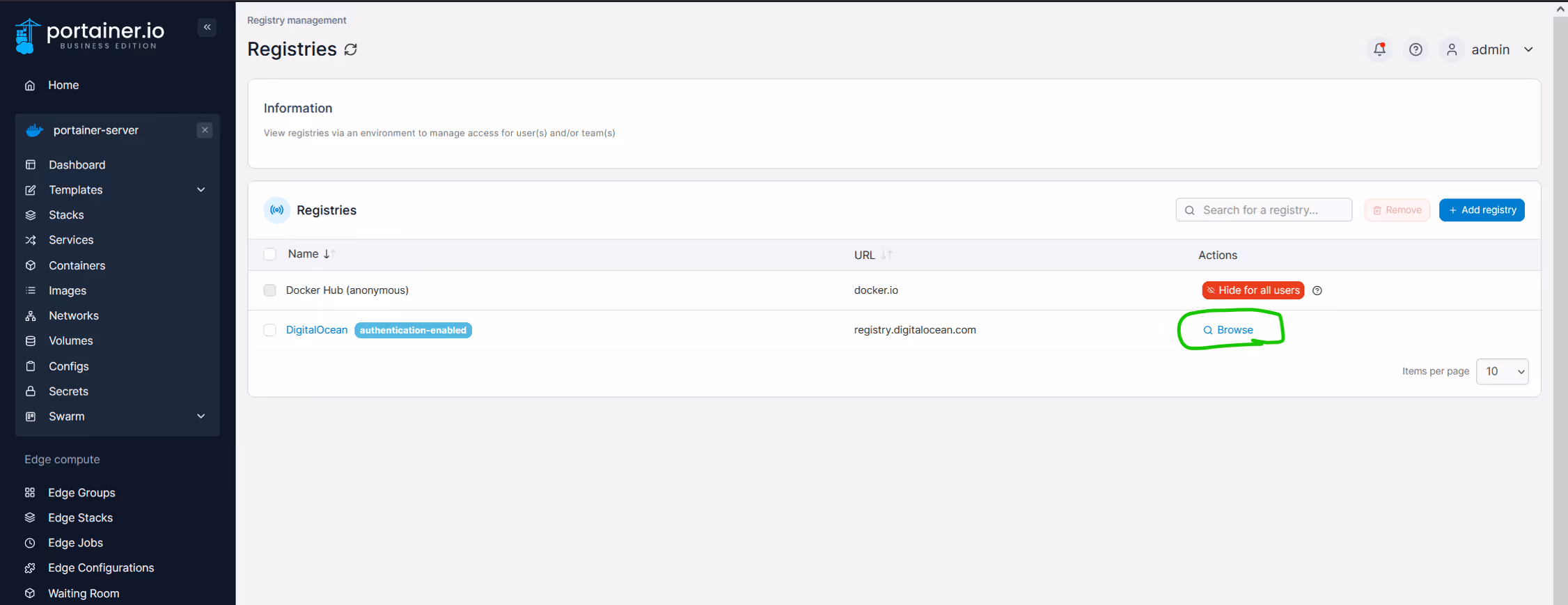The image size is (1568, 605).
Task: Toggle the select-all registries checkbox
Action: pos(270,254)
